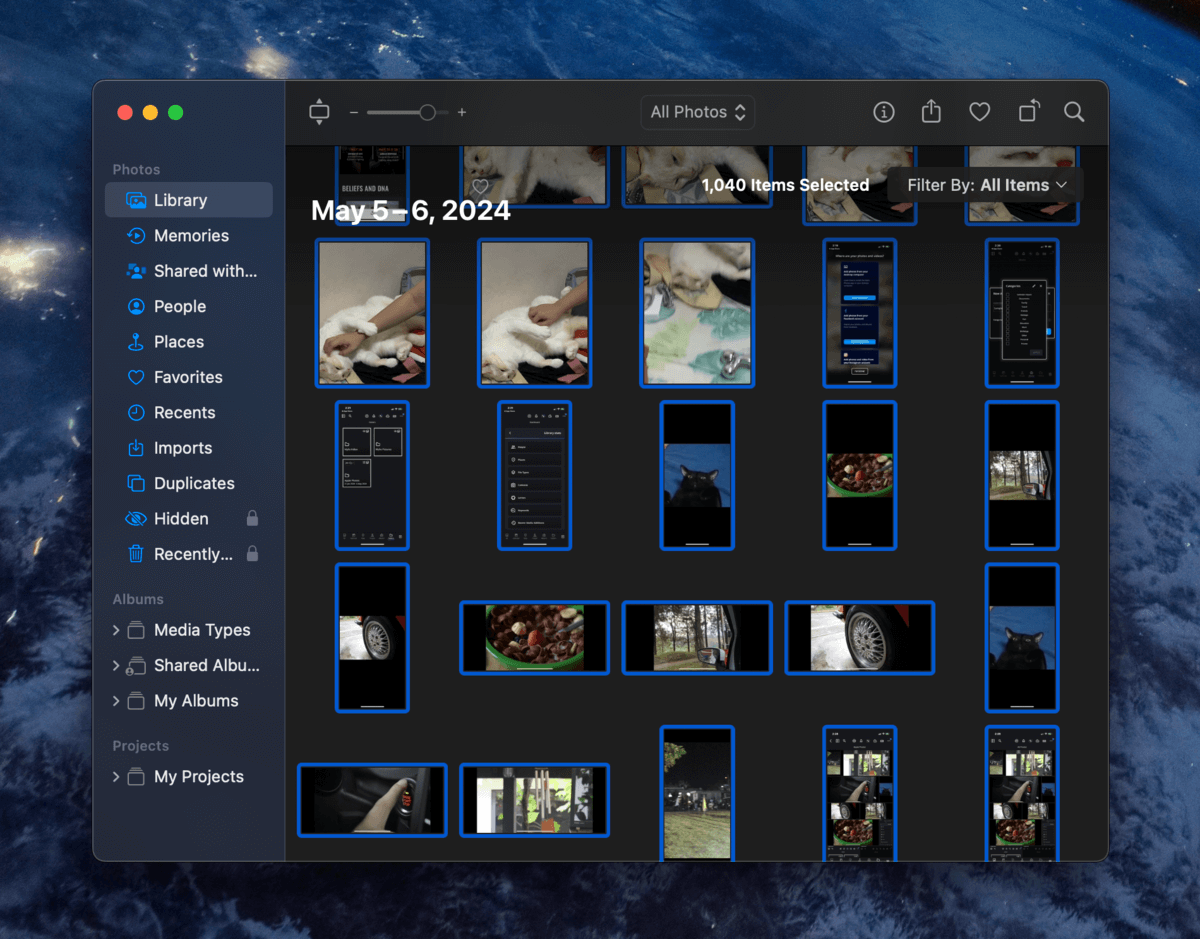The width and height of the screenshot is (1200, 939).
Task: Click the Rotate icon in the toolbar
Action: click(x=1027, y=112)
